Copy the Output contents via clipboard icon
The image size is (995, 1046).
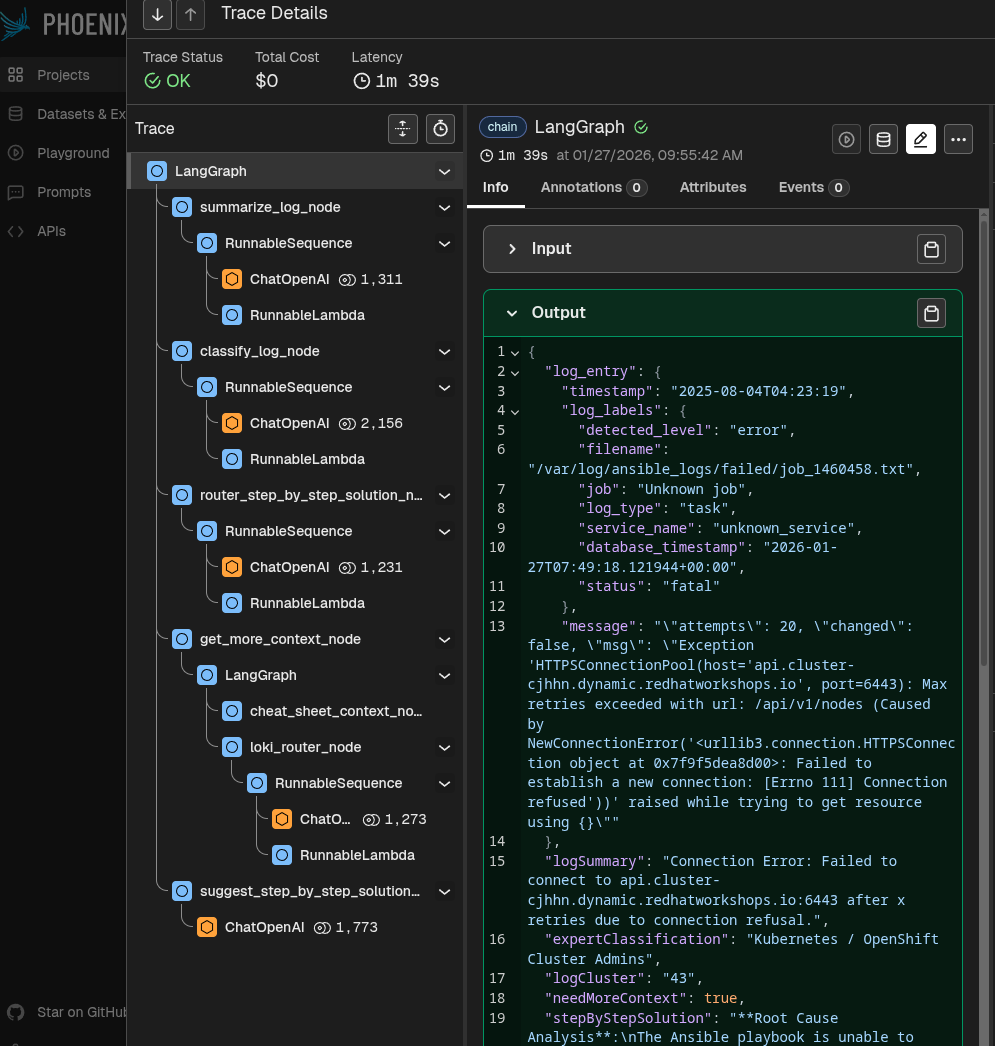click(x=931, y=313)
